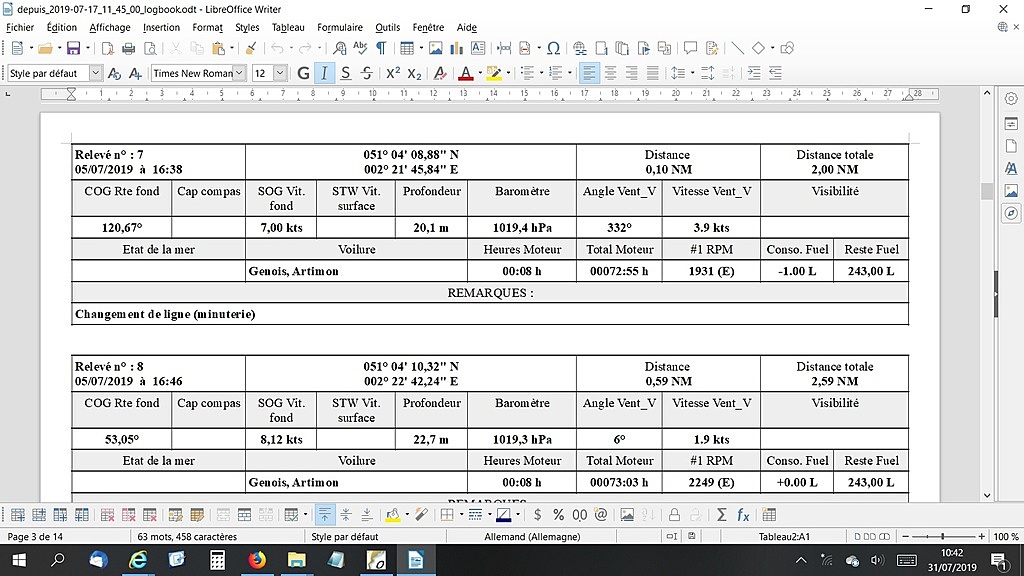Print the document using the printer icon
1024x576 pixels.
[129, 48]
